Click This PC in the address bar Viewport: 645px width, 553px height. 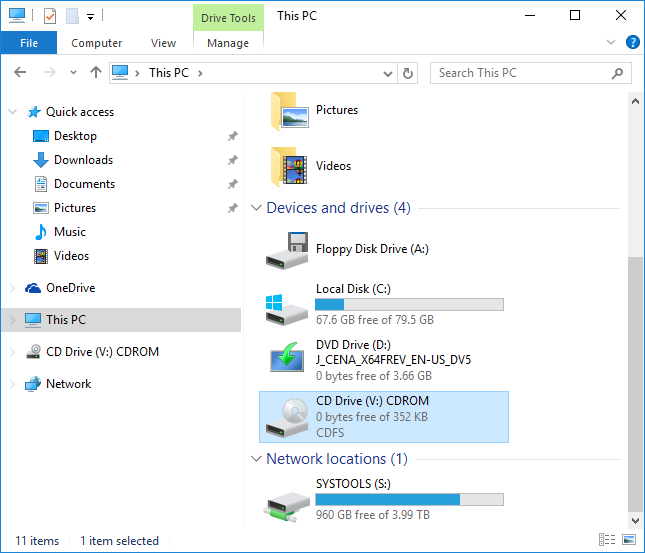(169, 73)
